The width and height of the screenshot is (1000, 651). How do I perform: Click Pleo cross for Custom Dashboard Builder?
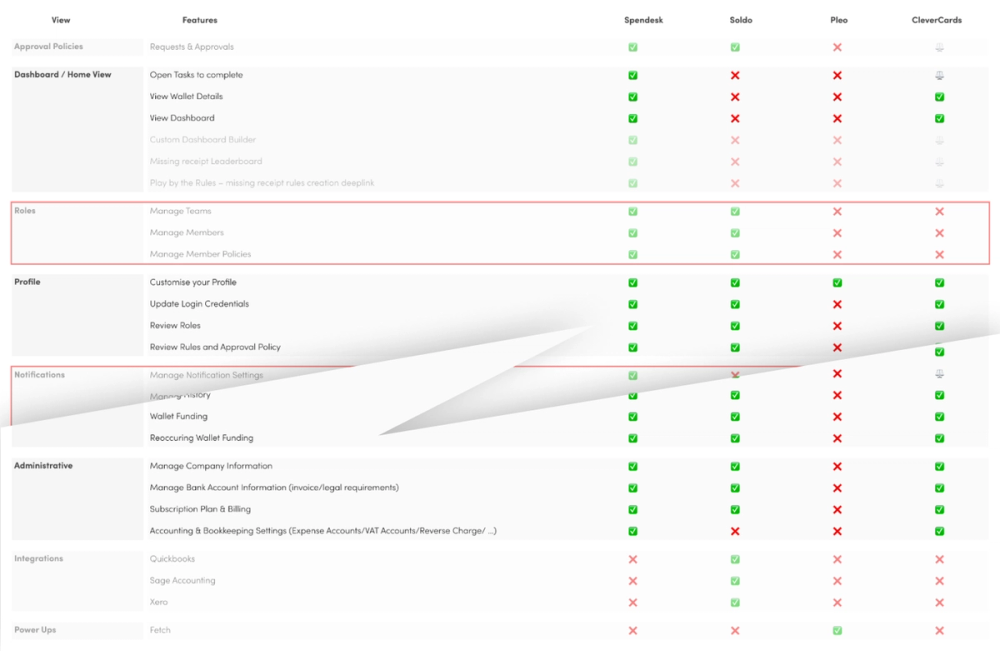click(x=837, y=140)
